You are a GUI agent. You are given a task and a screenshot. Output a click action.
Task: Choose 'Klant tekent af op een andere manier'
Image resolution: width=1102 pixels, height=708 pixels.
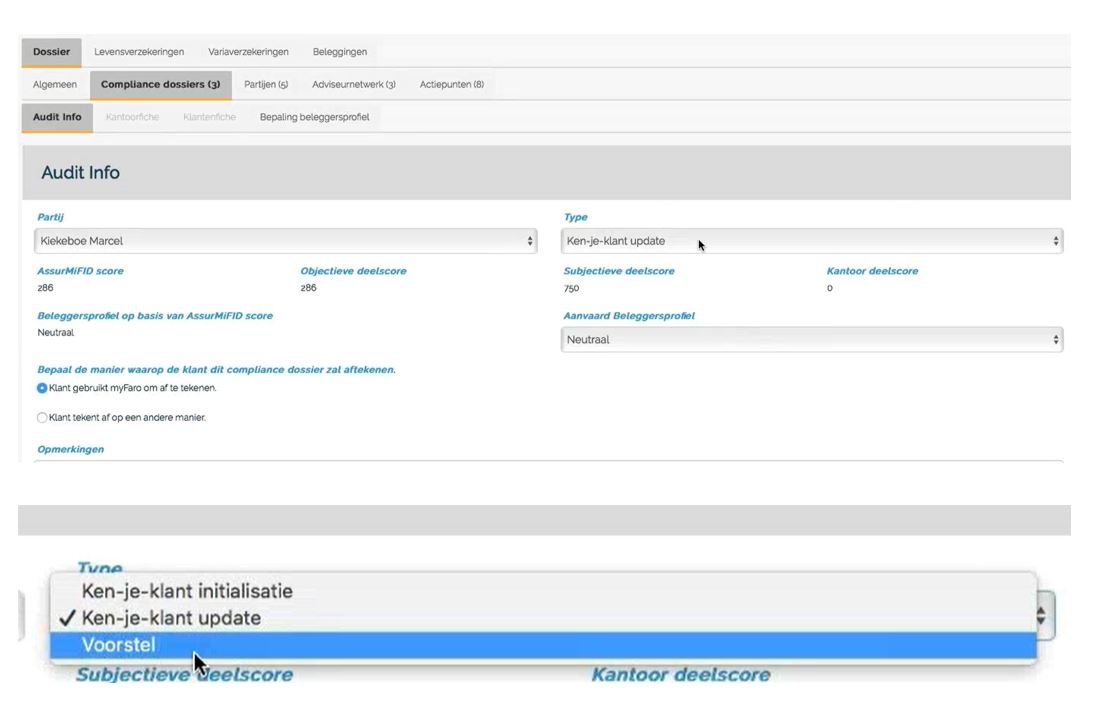pyautogui.click(x=42, y=418)
